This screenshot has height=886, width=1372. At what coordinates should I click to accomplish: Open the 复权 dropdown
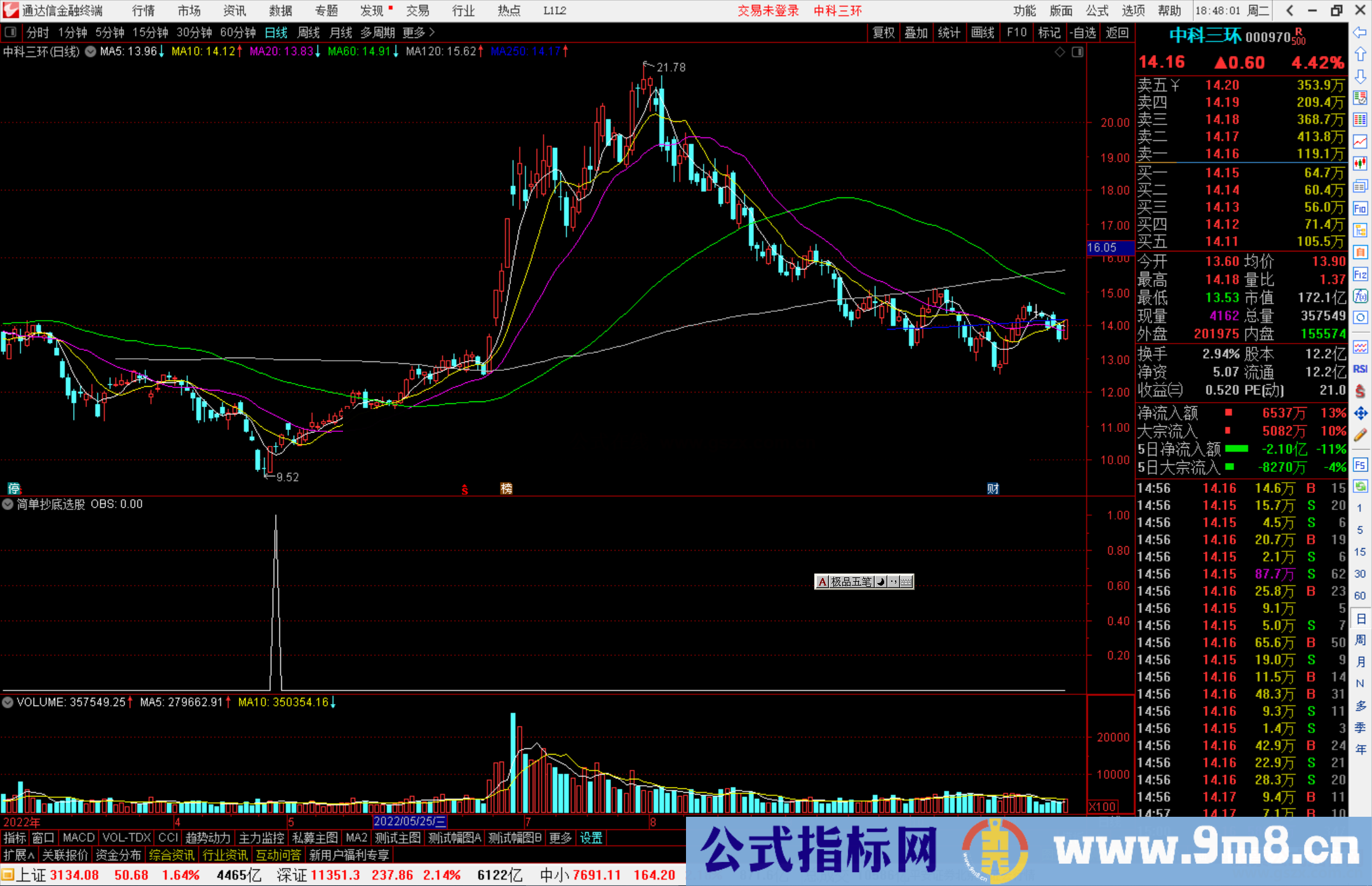tap(884, 32)
